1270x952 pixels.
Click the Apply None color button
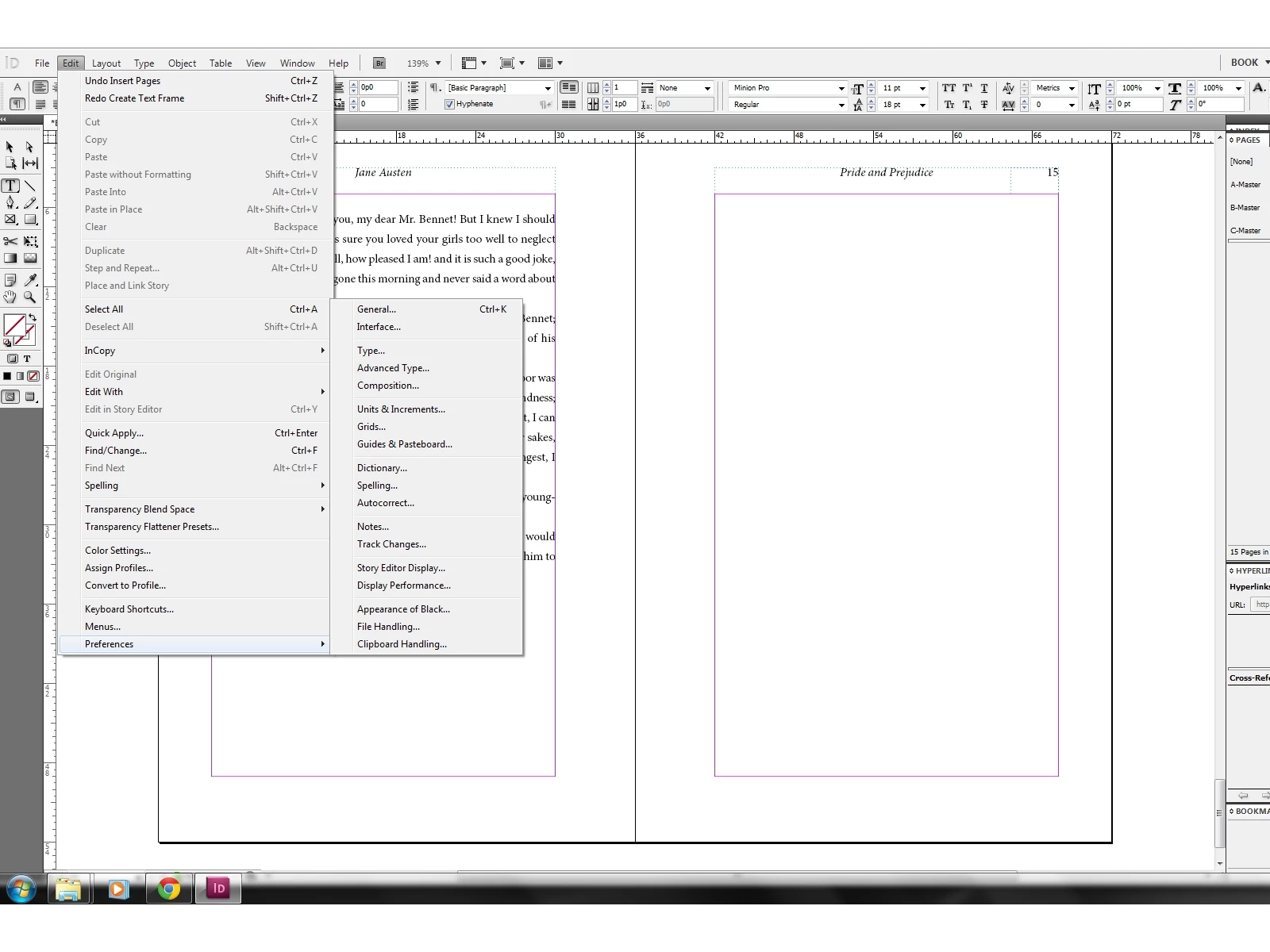pyautogui.click(x=33, y=376)
